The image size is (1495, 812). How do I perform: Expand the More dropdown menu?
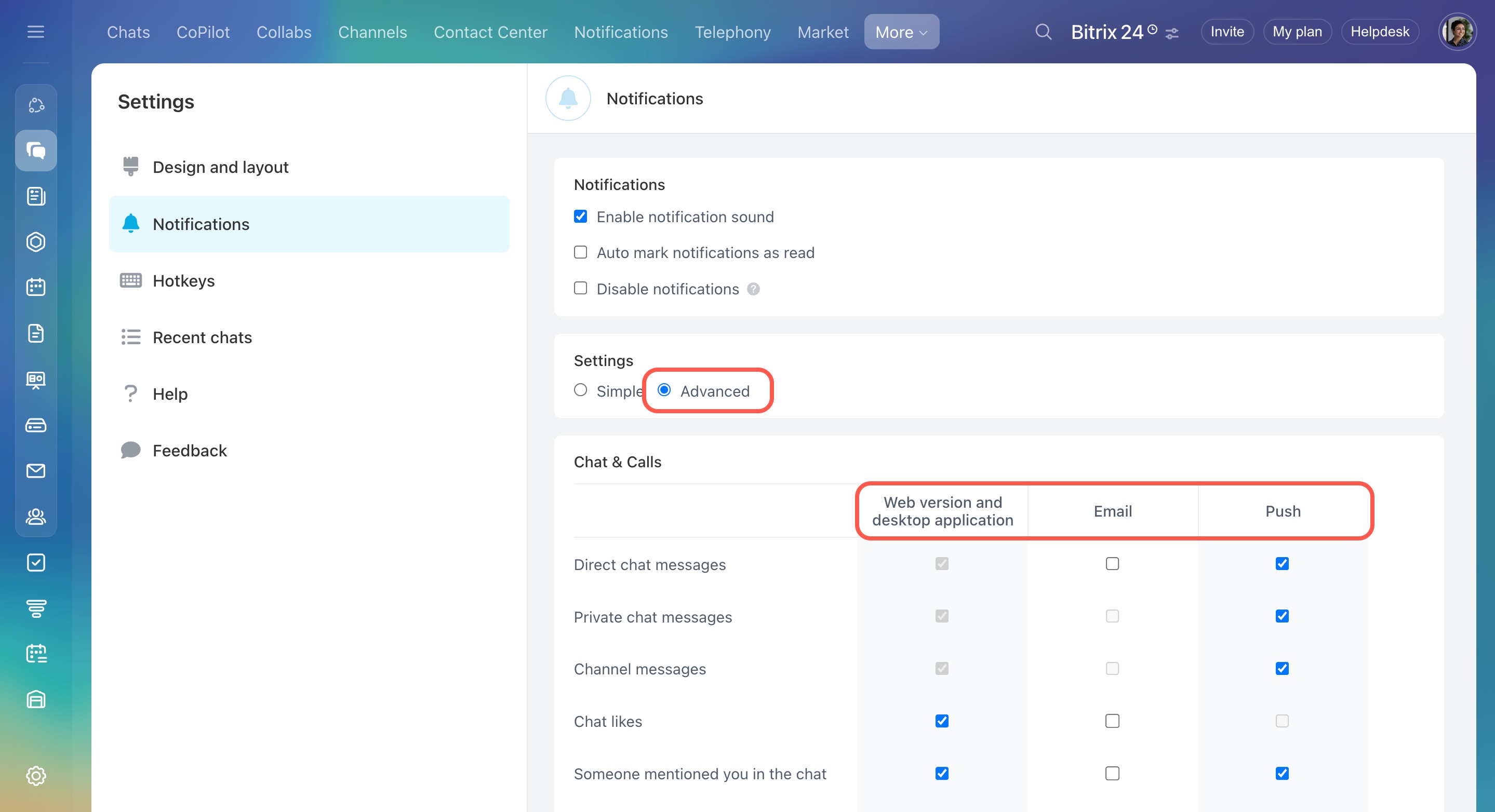click(901, 32)
